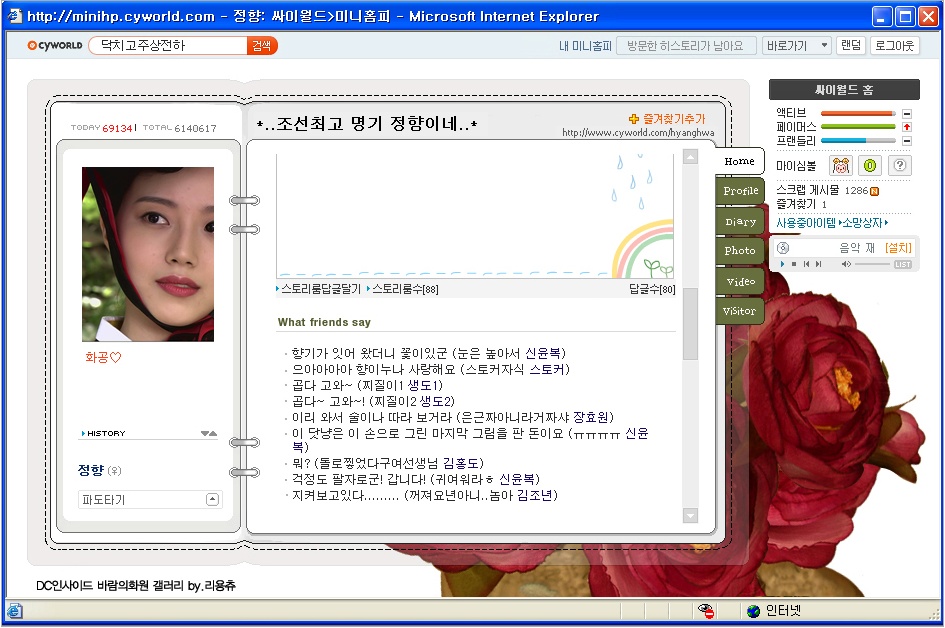The width and height of the screenshot is (945, 628).
Task: Click the status bar page icon
Action: 15,611
